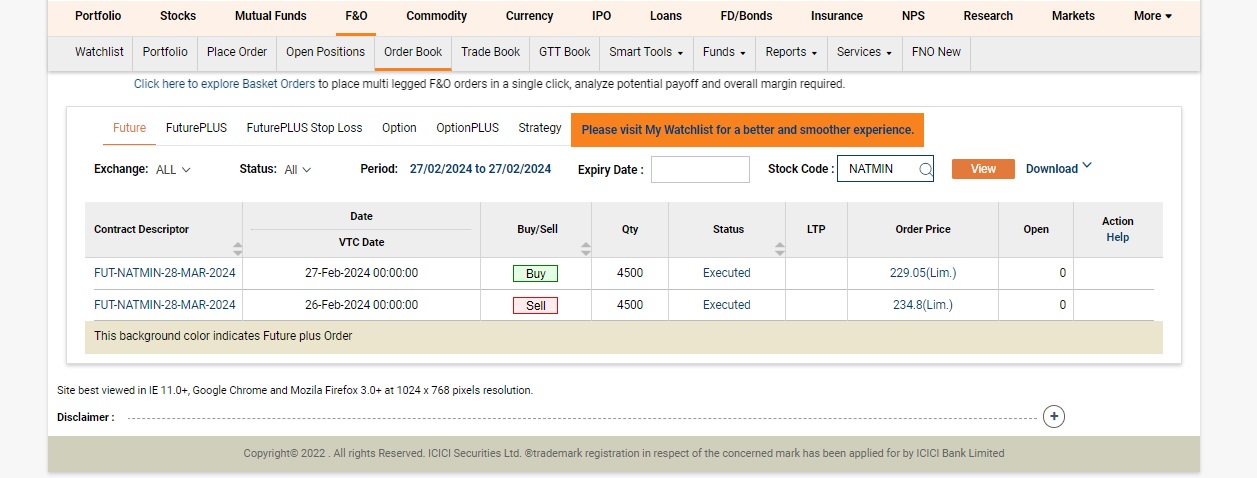Open the Status All dropdown
Image resolution: width=1257 pixels, height=478 pixels.
298,170
